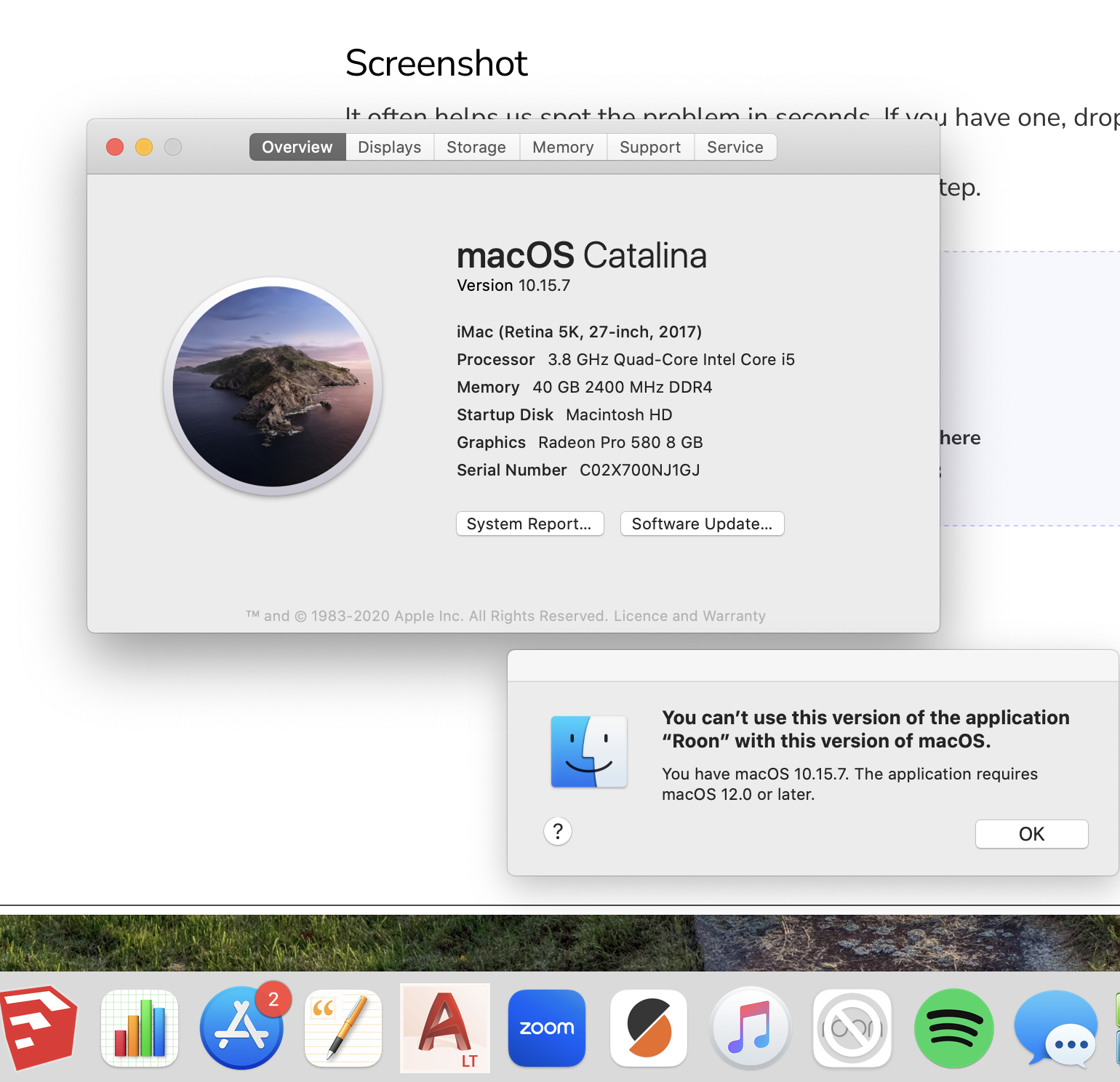Minimize the About This Mac window
1120x1082 pixels.
144,147
